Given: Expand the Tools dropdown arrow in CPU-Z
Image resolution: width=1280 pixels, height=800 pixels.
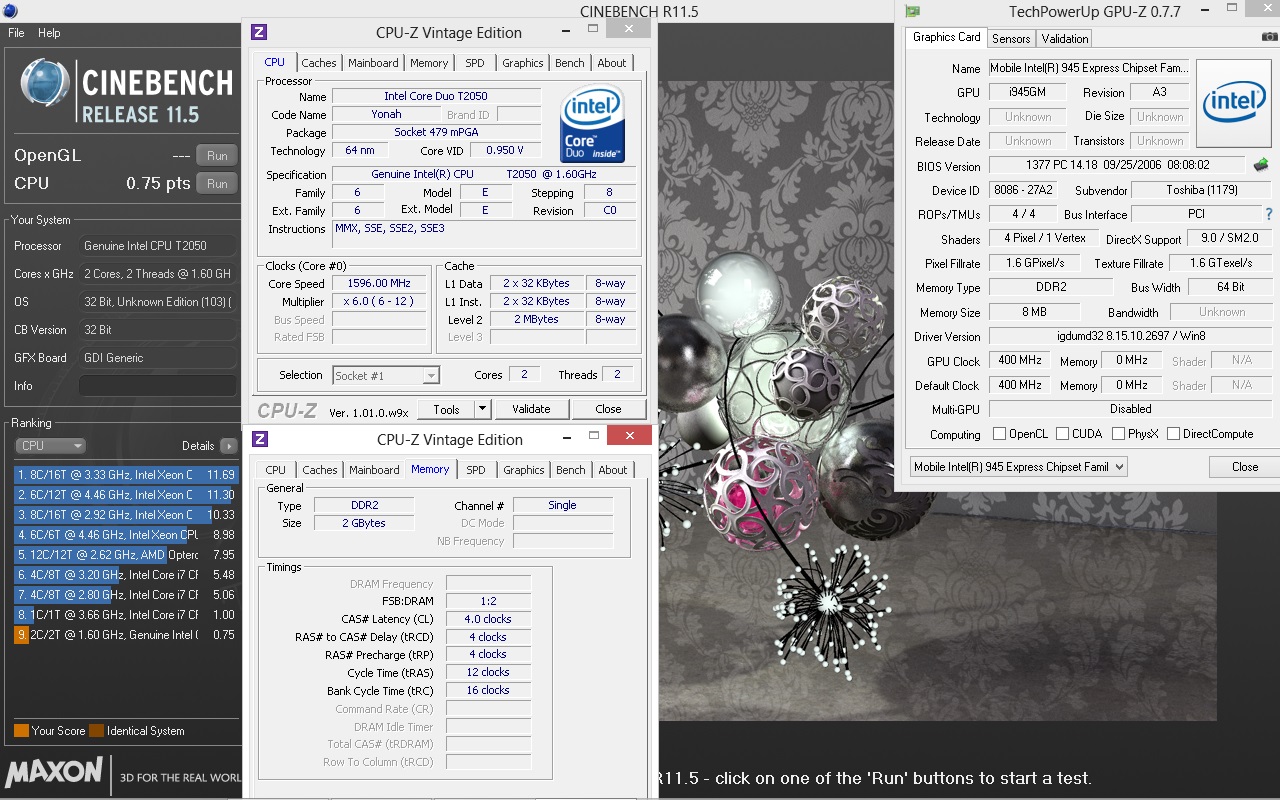Looking at the screenshot, I should click(x=482, y=409).
